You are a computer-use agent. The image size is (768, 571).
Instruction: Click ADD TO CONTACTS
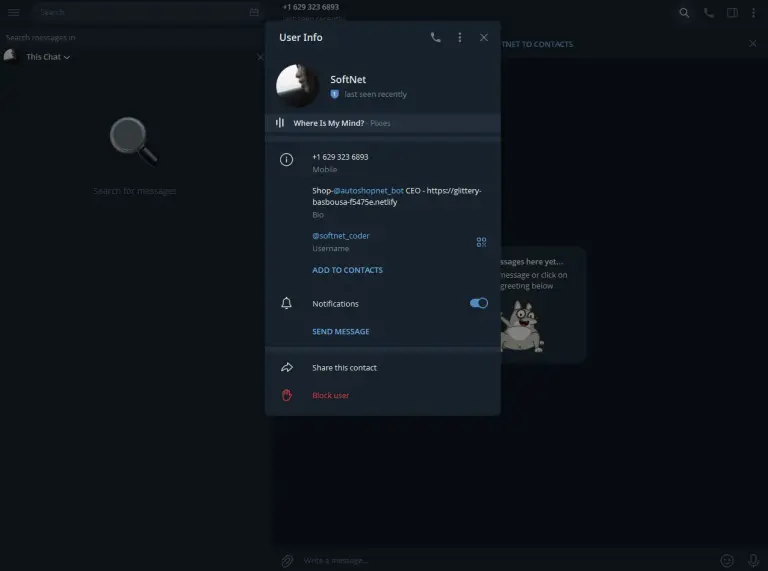click(347, 270)
